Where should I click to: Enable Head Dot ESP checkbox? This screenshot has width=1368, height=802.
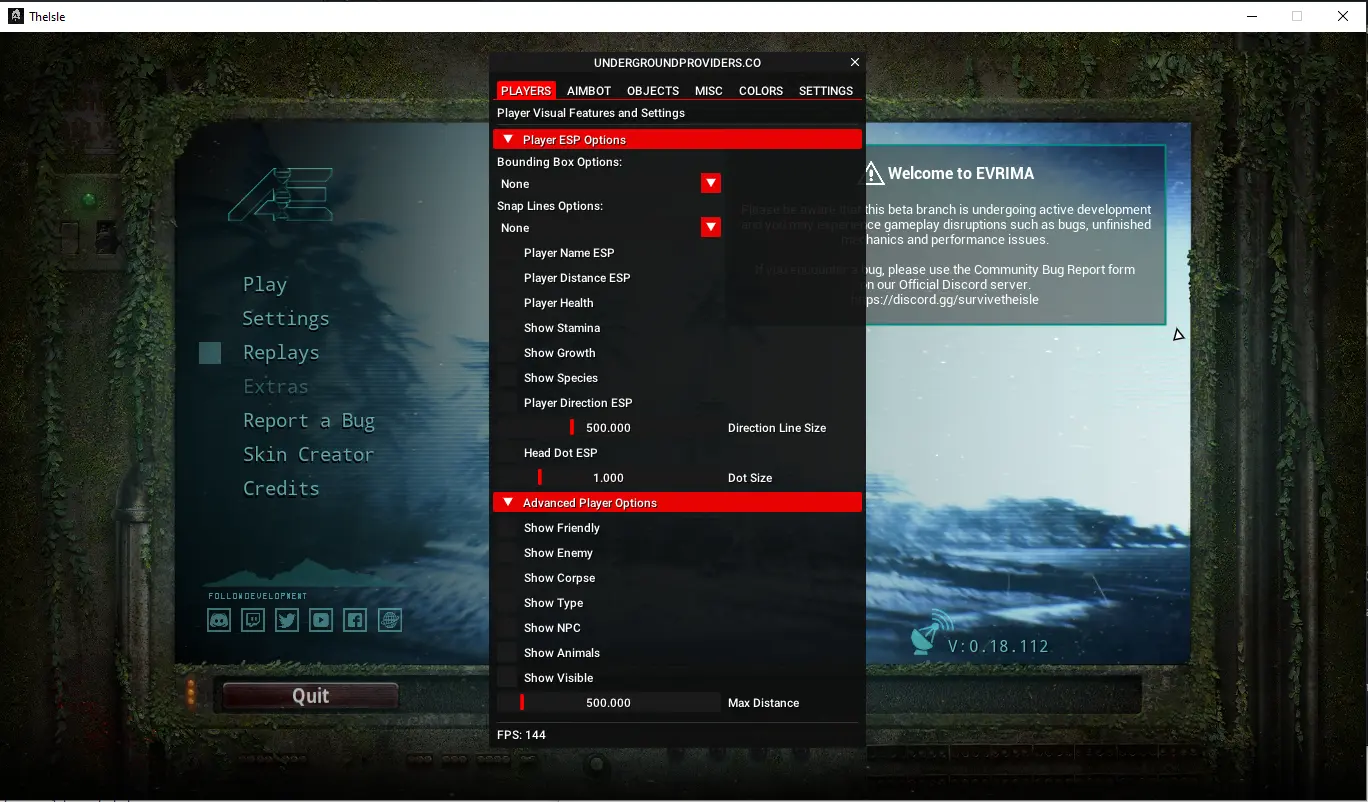tap(508, 453)
